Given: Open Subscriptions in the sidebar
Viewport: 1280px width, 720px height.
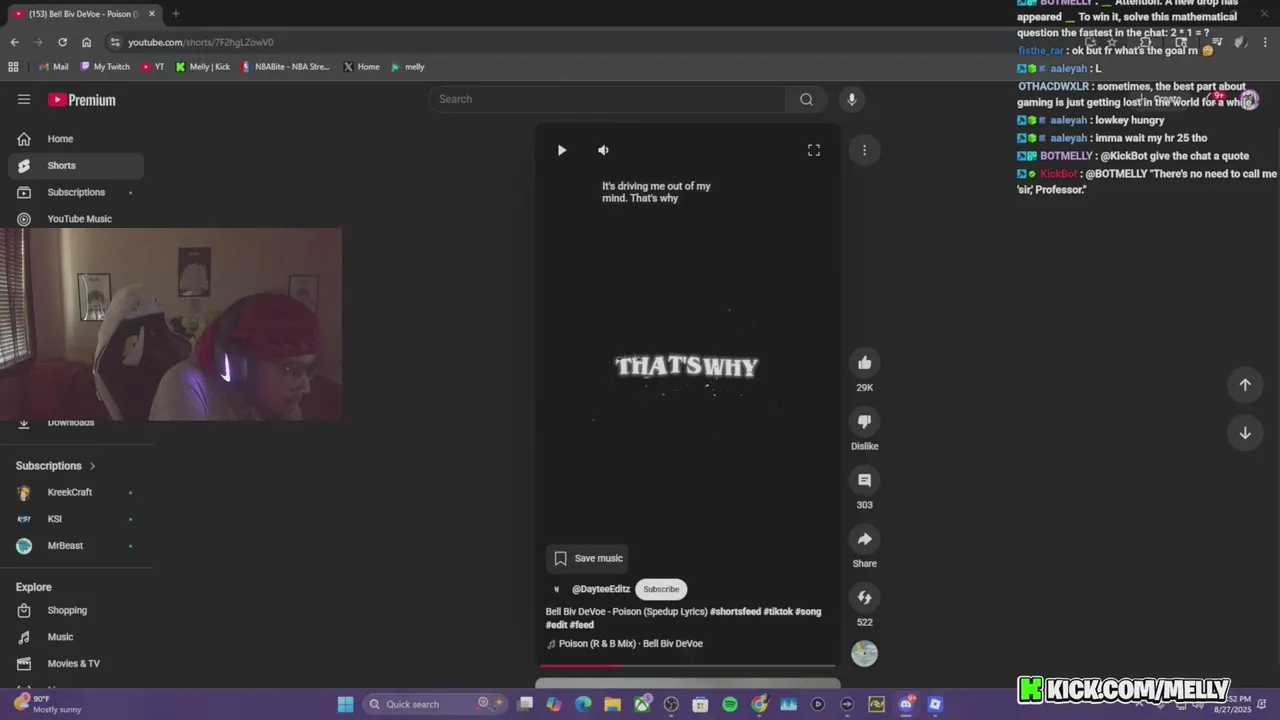Looking at the screenshot, I should [76, 192].
